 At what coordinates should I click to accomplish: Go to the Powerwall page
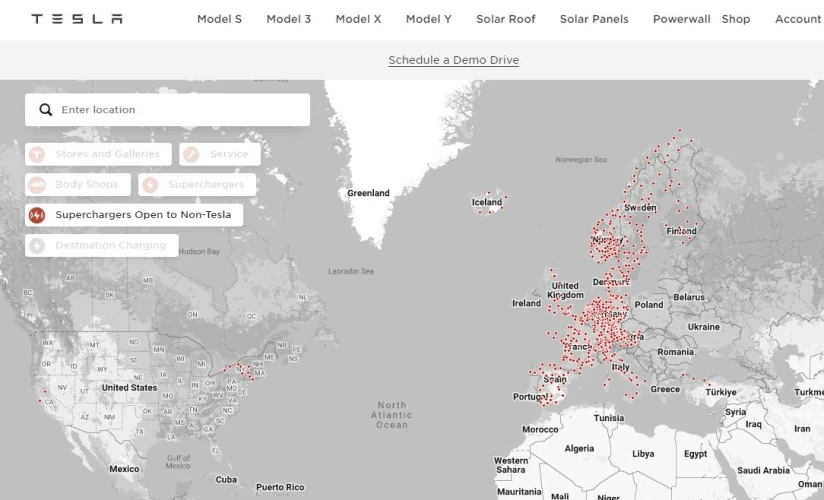pyautogui.click(x=681, y=19)
